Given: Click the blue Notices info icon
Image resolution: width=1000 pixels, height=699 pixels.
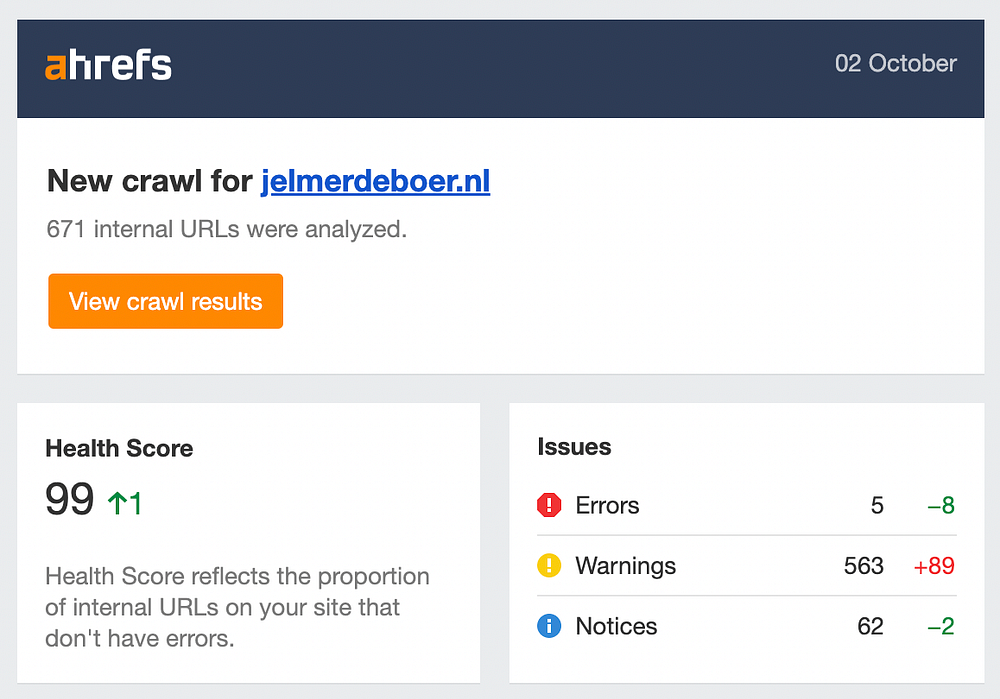Looking at the screenshot, I should (x=549, y=627).
